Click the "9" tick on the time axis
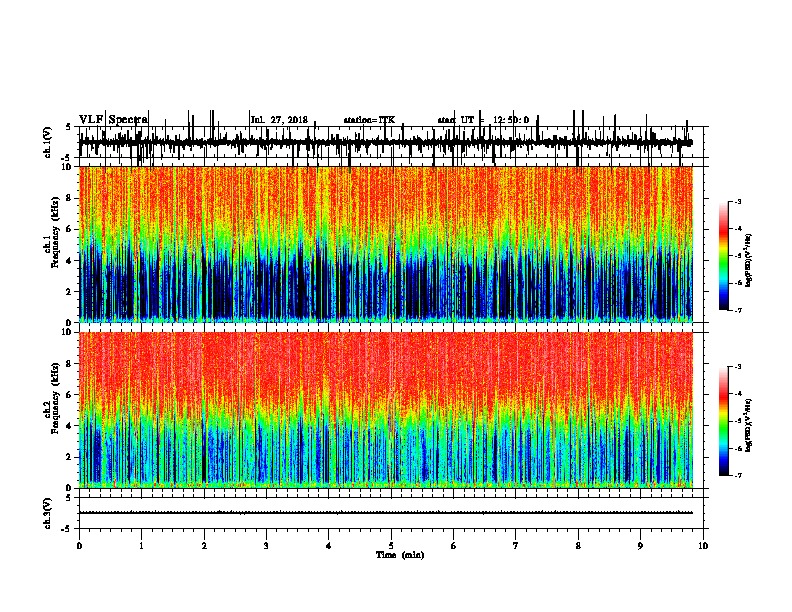Screen dimensions: 792x612 coord(640,546)
